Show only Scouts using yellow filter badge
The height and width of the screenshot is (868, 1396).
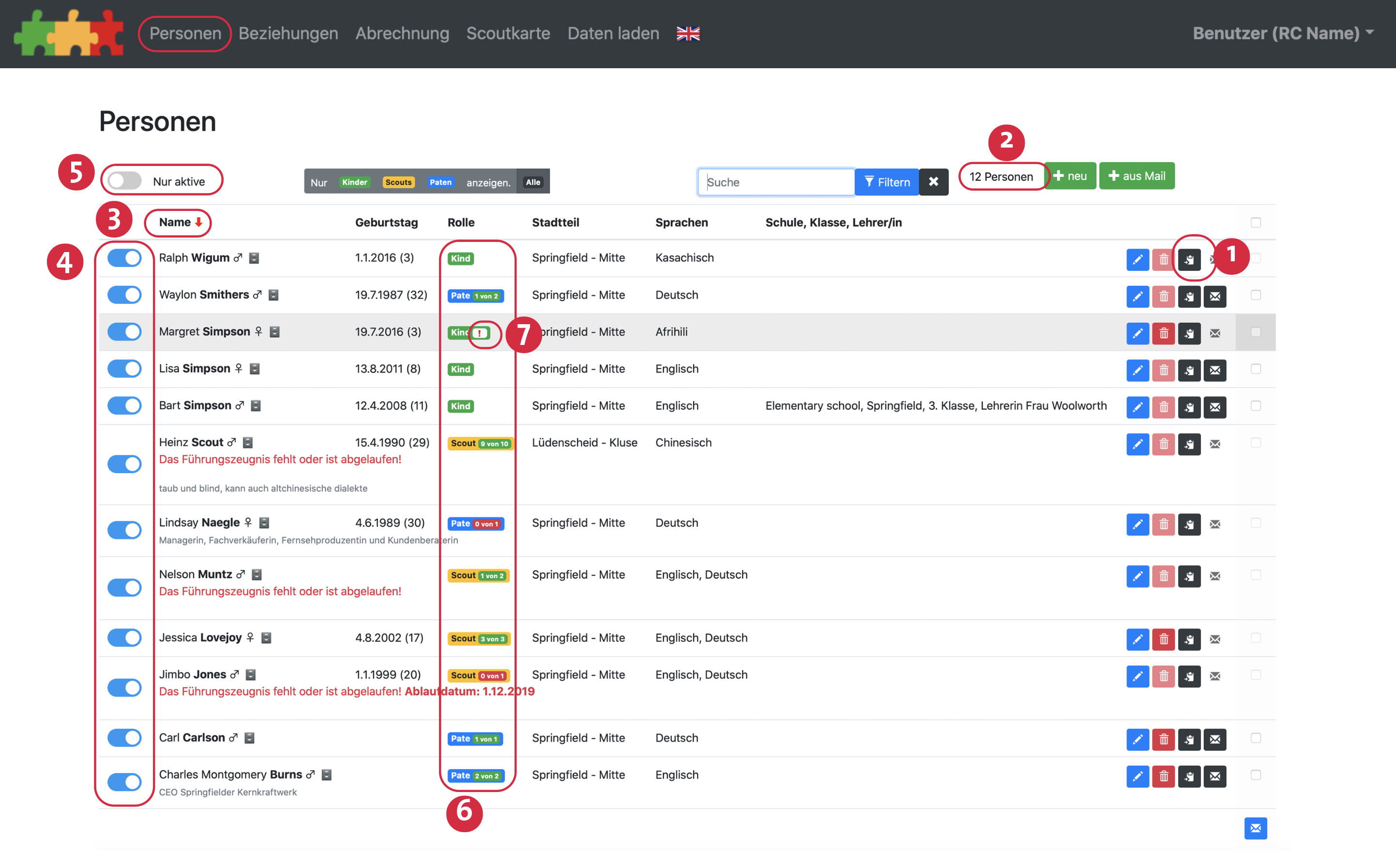pyautogui.click(x=398, y=182)
